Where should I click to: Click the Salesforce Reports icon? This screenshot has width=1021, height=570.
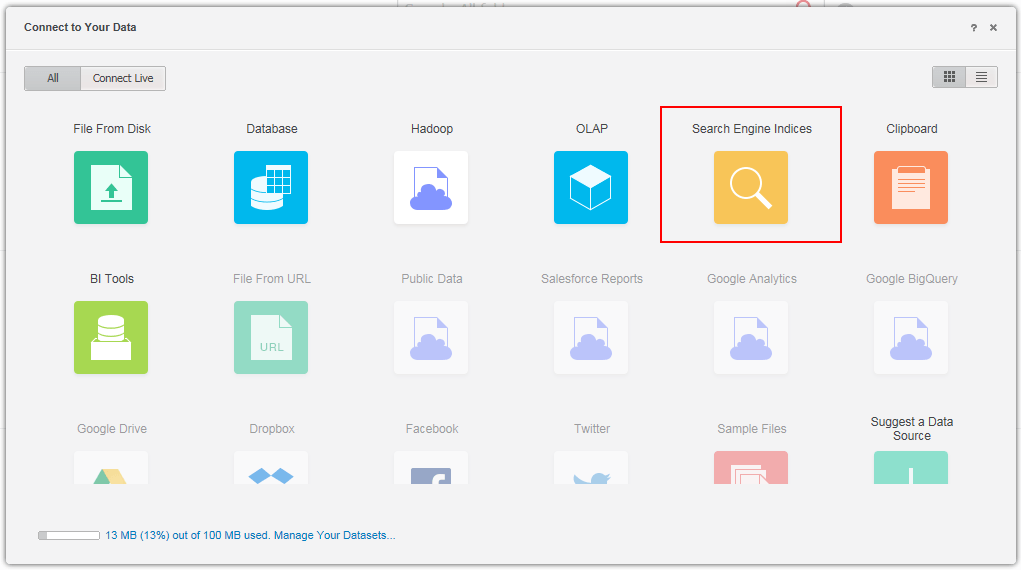coord(591,337)
